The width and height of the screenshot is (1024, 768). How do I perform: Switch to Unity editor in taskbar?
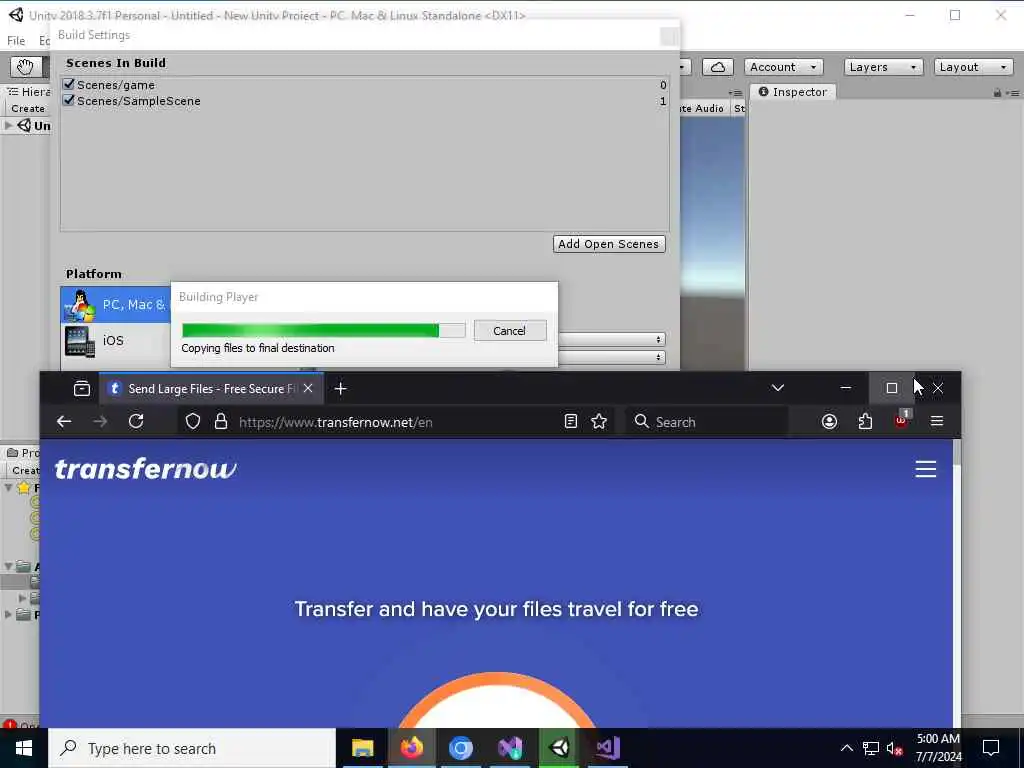point(559,748)
